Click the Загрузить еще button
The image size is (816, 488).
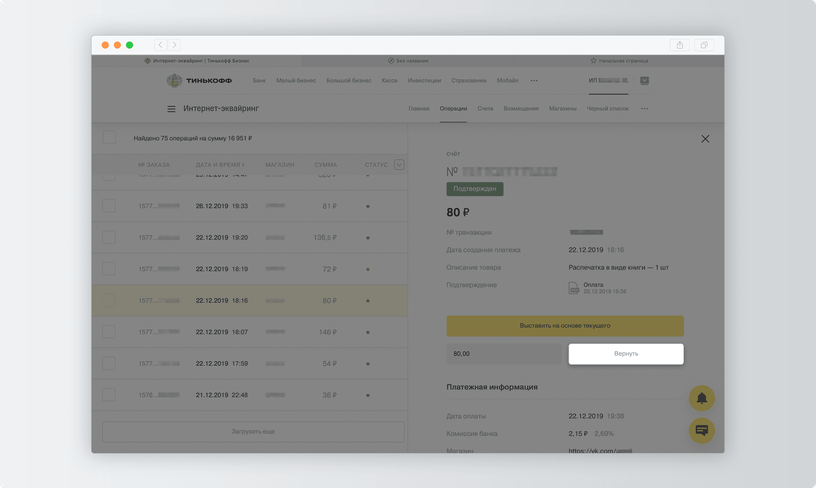tap(253, 432)
